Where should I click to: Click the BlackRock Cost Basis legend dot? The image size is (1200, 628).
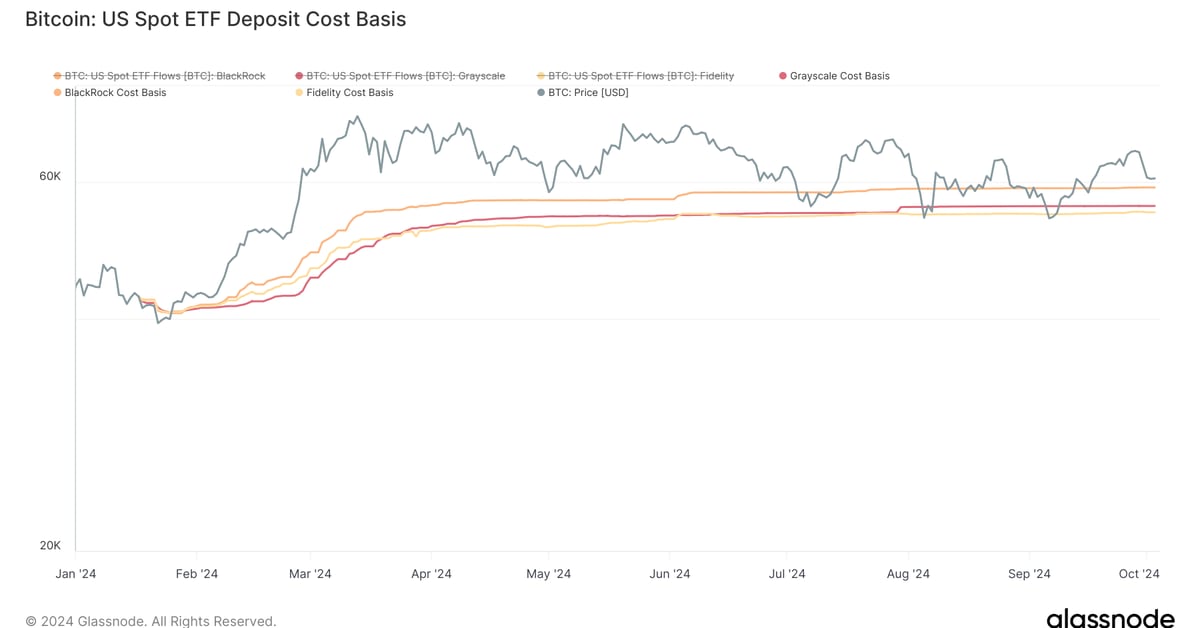[57, 93]
